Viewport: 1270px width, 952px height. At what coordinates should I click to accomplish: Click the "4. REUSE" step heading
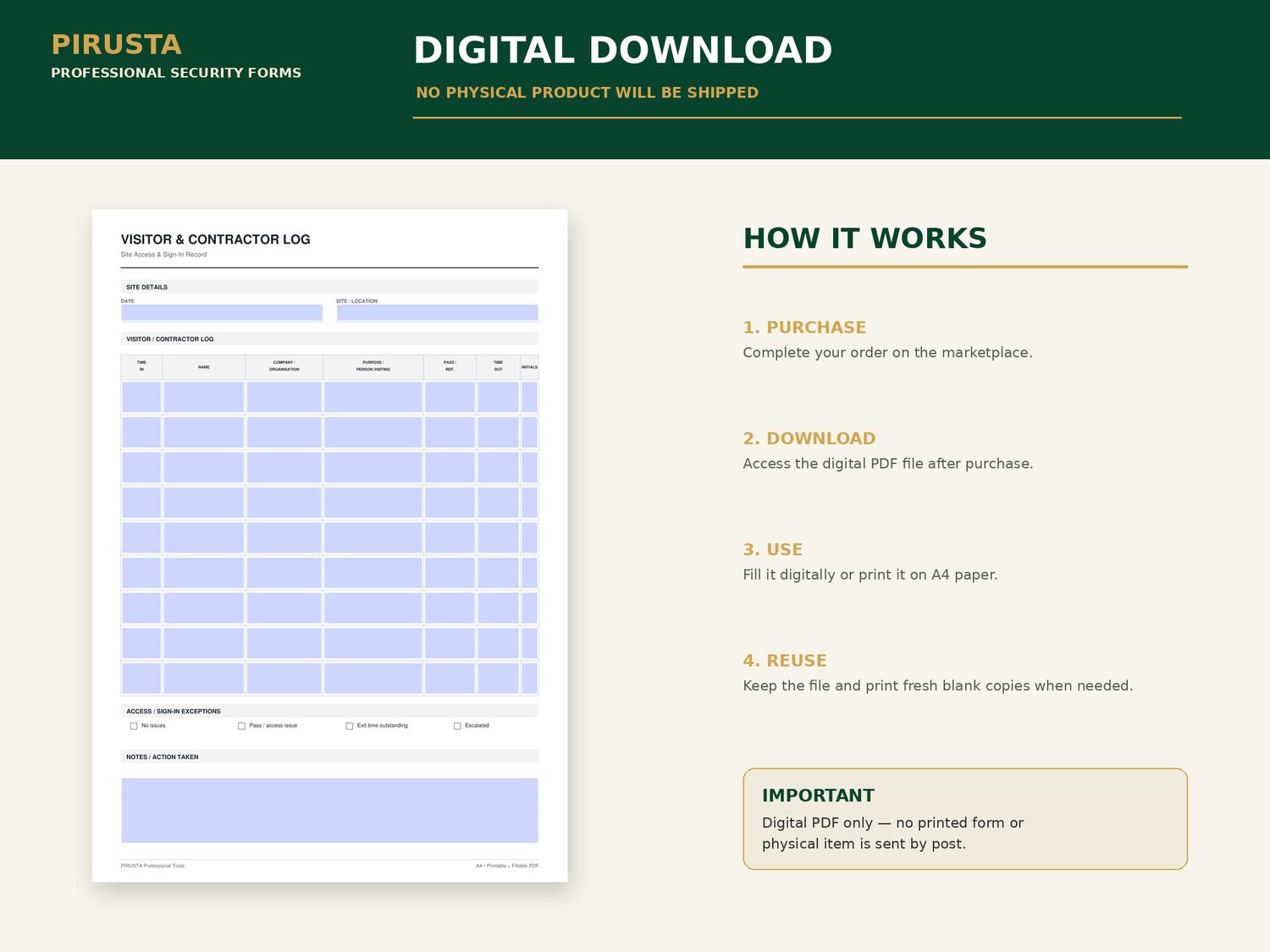pyautogui.click(x=785, y=661)
